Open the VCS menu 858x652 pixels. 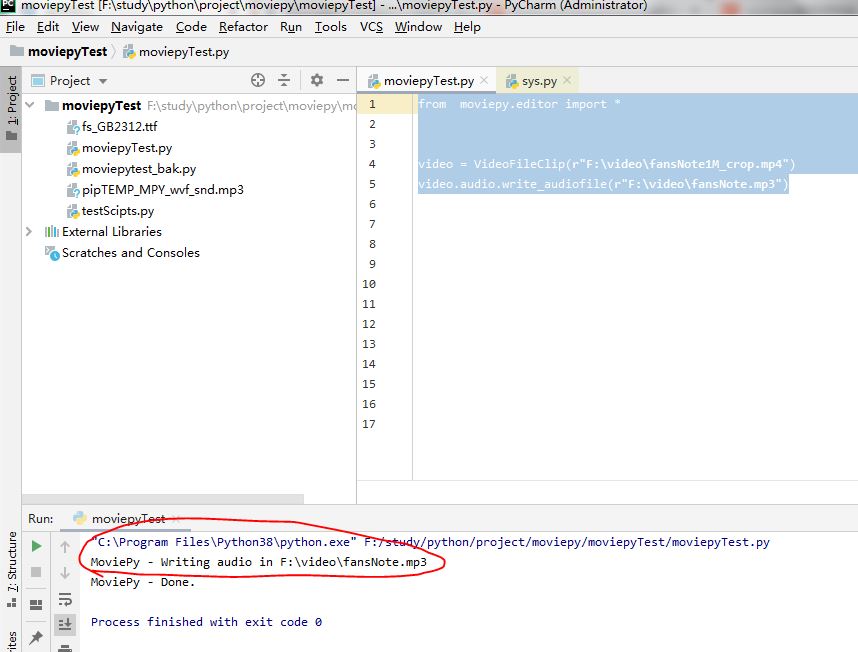pos(371,27)
